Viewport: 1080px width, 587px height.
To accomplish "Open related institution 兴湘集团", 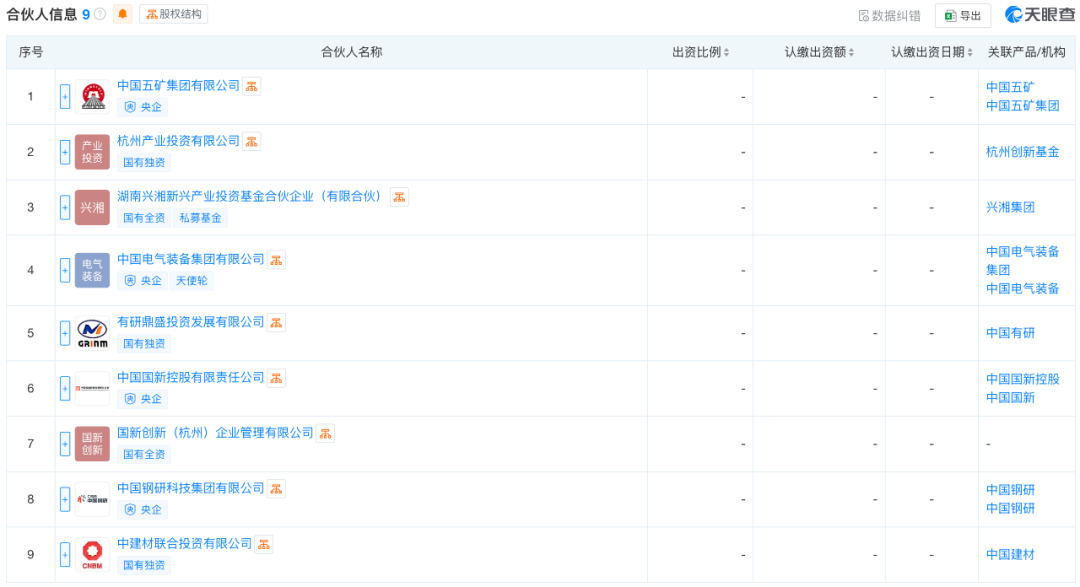I will [x=1010, y=207].
